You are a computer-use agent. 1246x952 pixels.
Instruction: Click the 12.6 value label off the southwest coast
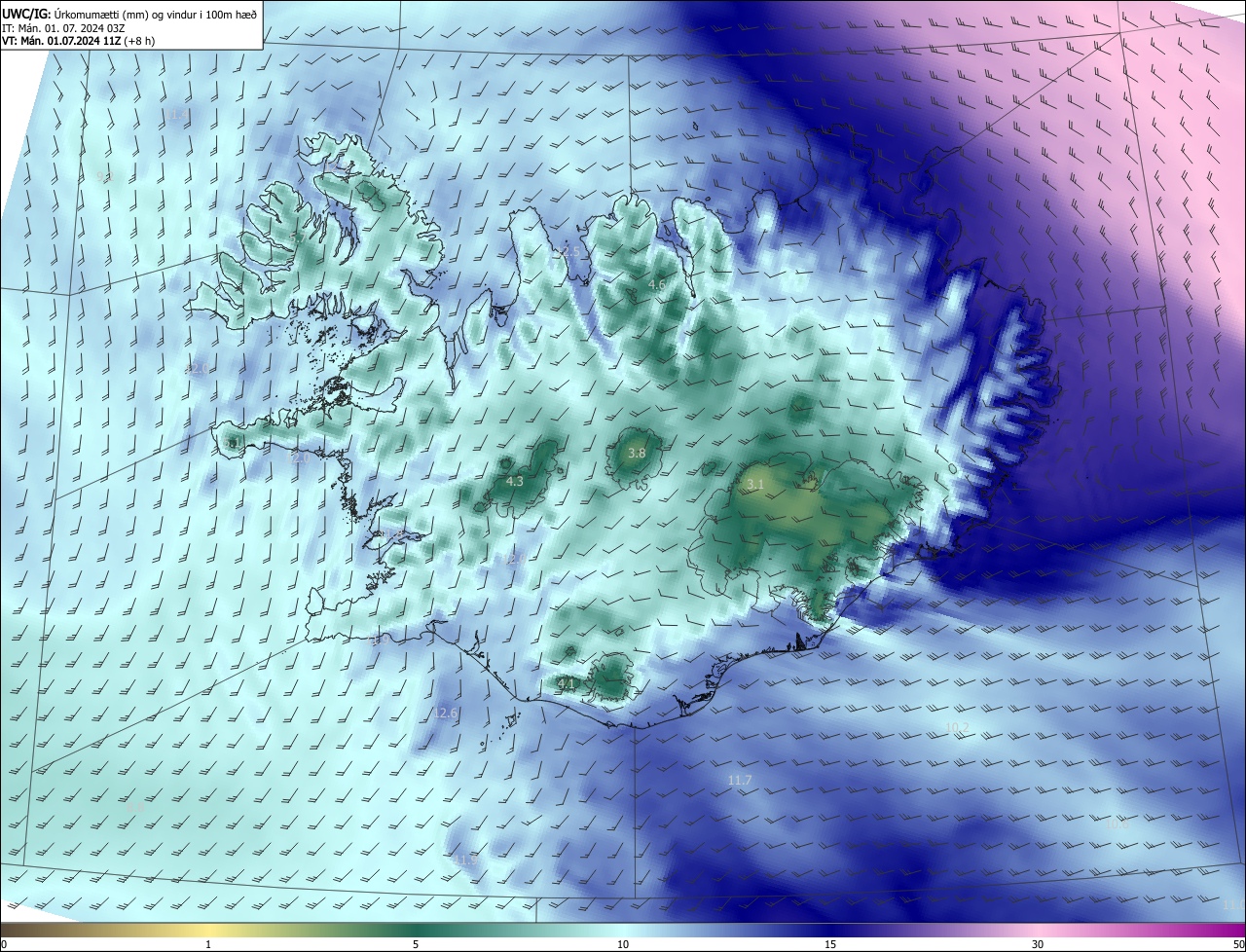(446, 714)
